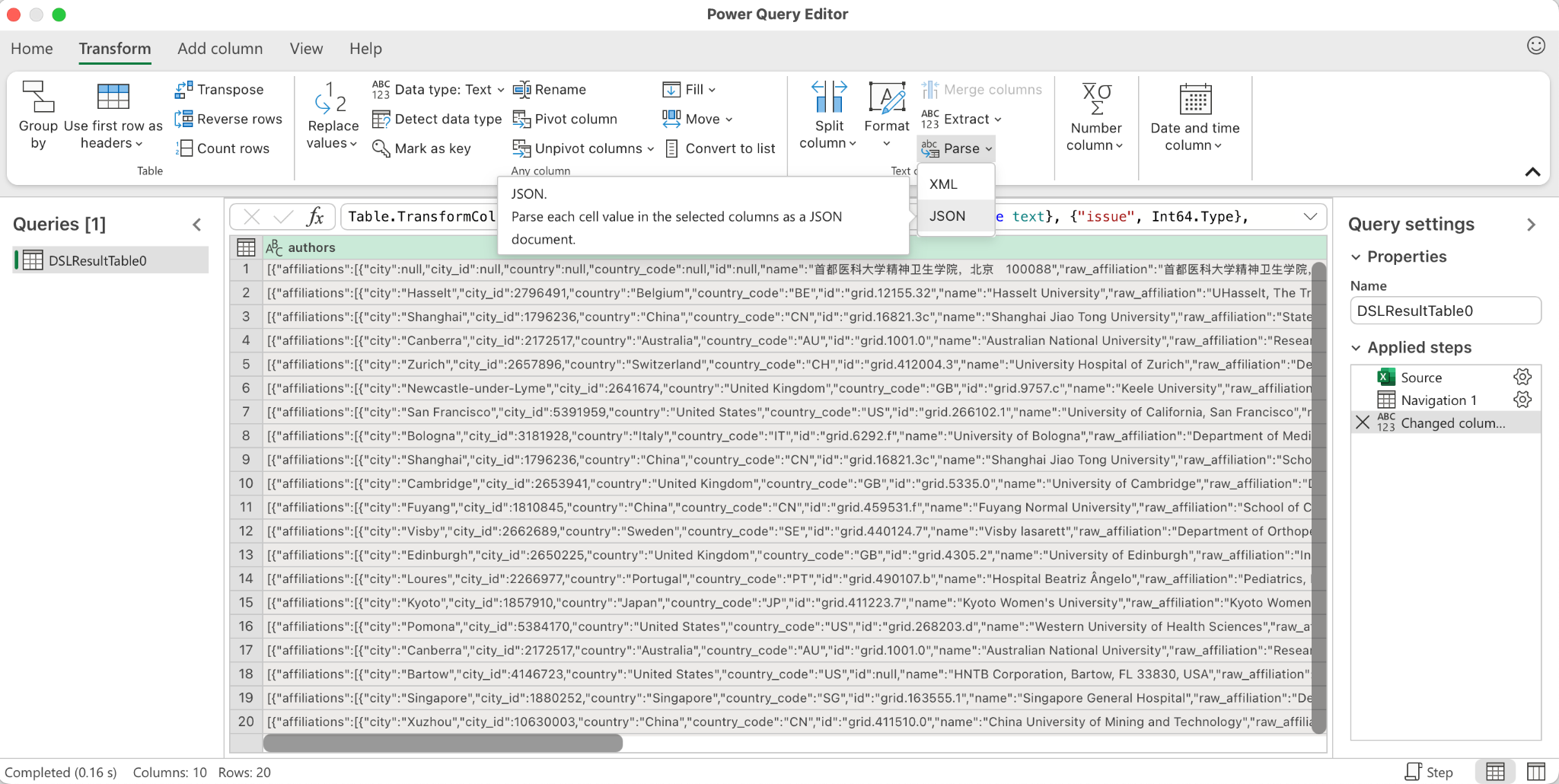The image size is (1559, 784).
Task: Expand the formula bar chevron
Action: click(1312, 216)
